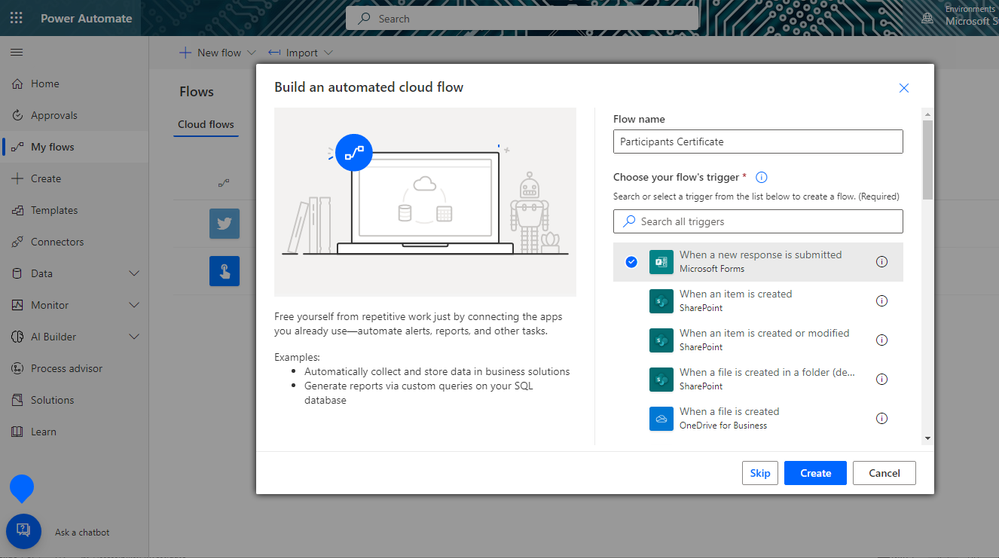Screen dimensions: 999x558
Task: Click the Solutions icon in sidebar
Action: pyautogui.click(x=17, y=400)
